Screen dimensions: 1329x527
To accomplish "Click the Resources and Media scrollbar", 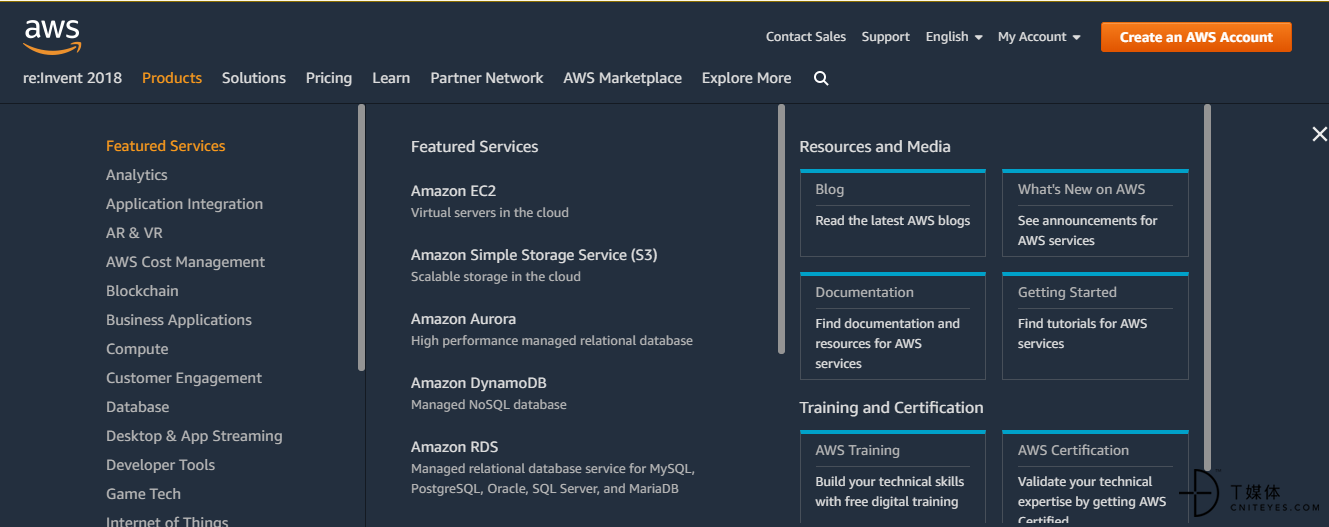I will coord(1207,287).
